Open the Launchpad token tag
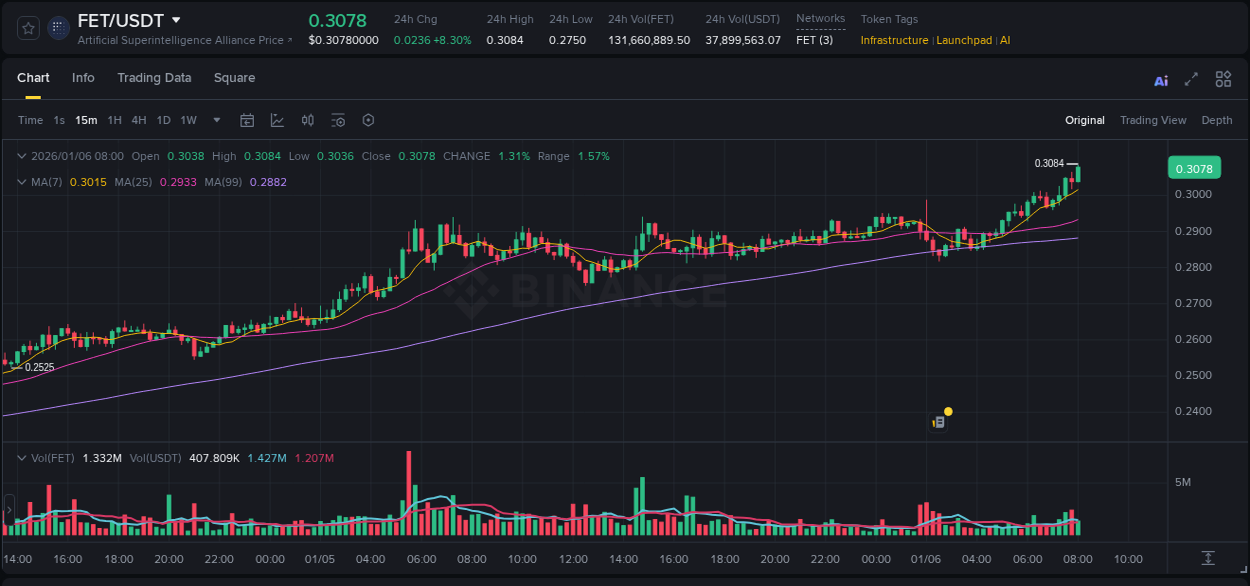 click(964, 40)
